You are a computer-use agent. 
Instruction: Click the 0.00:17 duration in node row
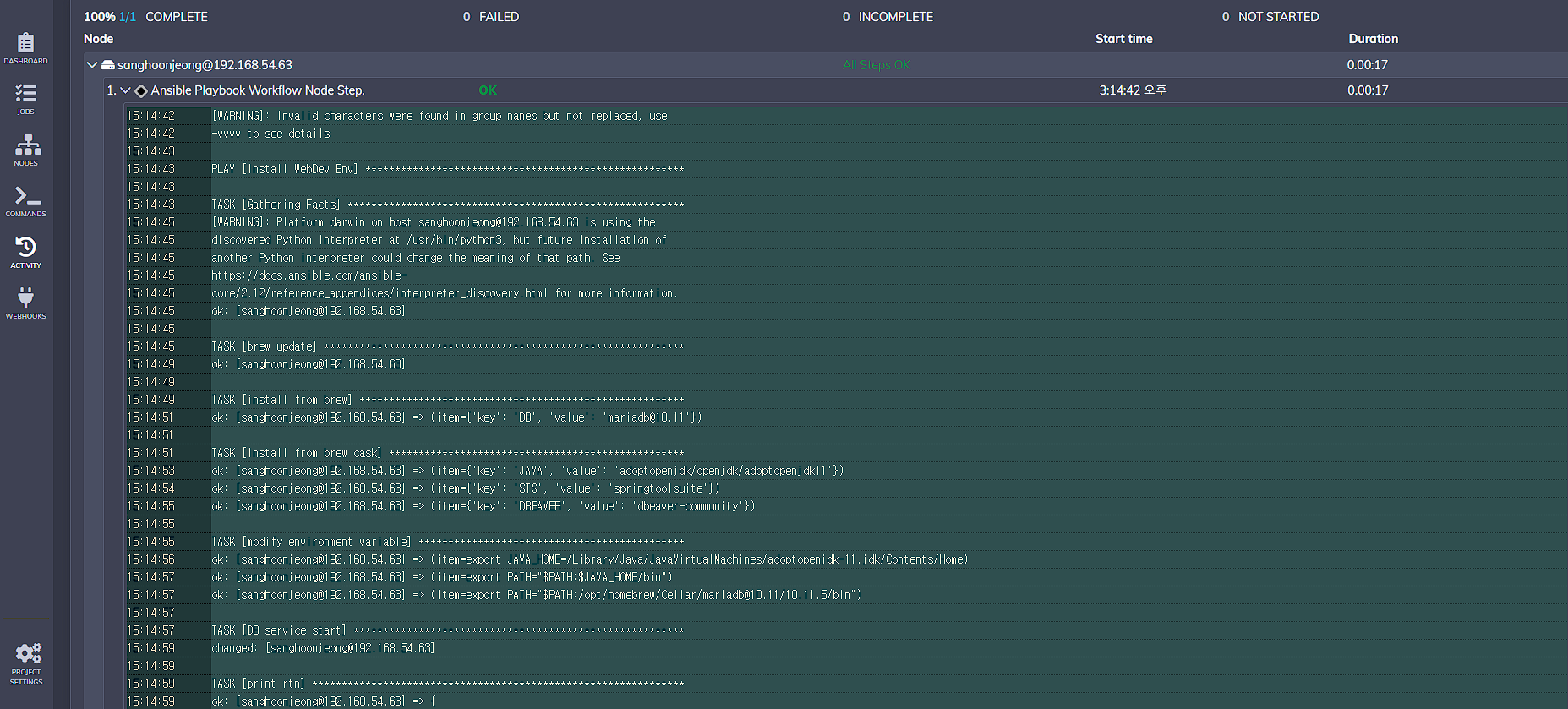tap(1368, 65)
